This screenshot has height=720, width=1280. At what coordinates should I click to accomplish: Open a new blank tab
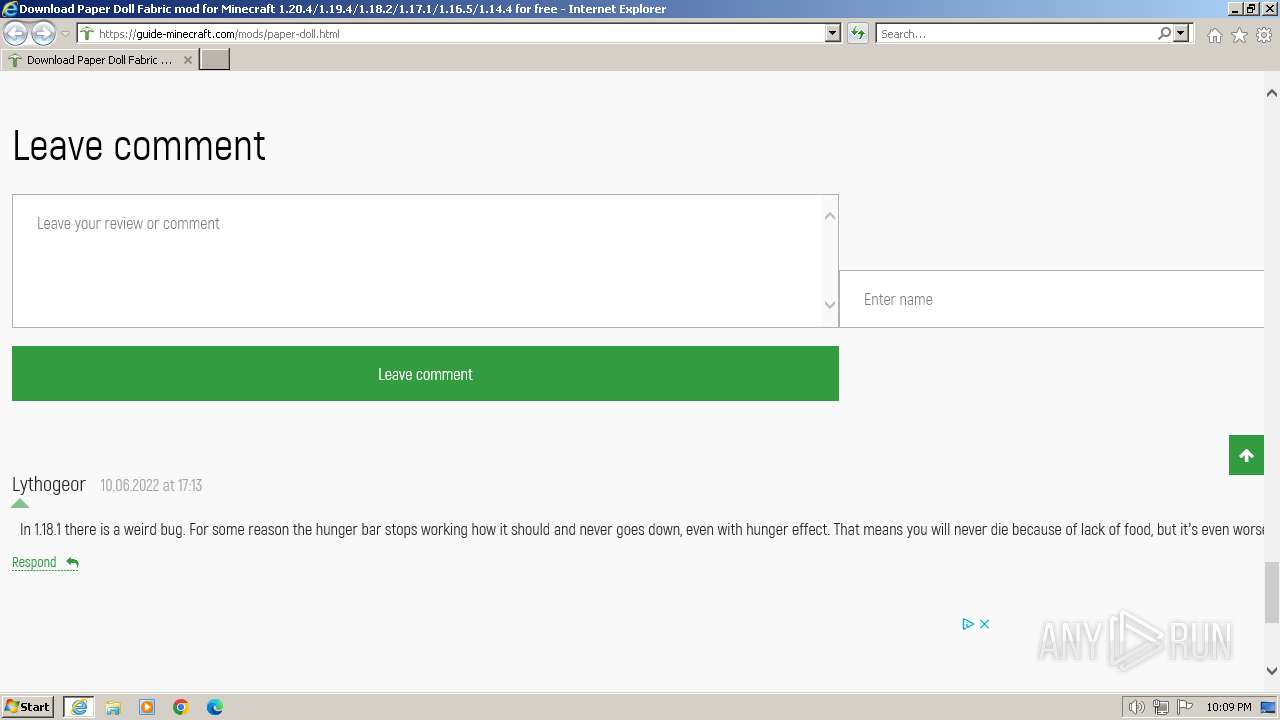(215, 60)
